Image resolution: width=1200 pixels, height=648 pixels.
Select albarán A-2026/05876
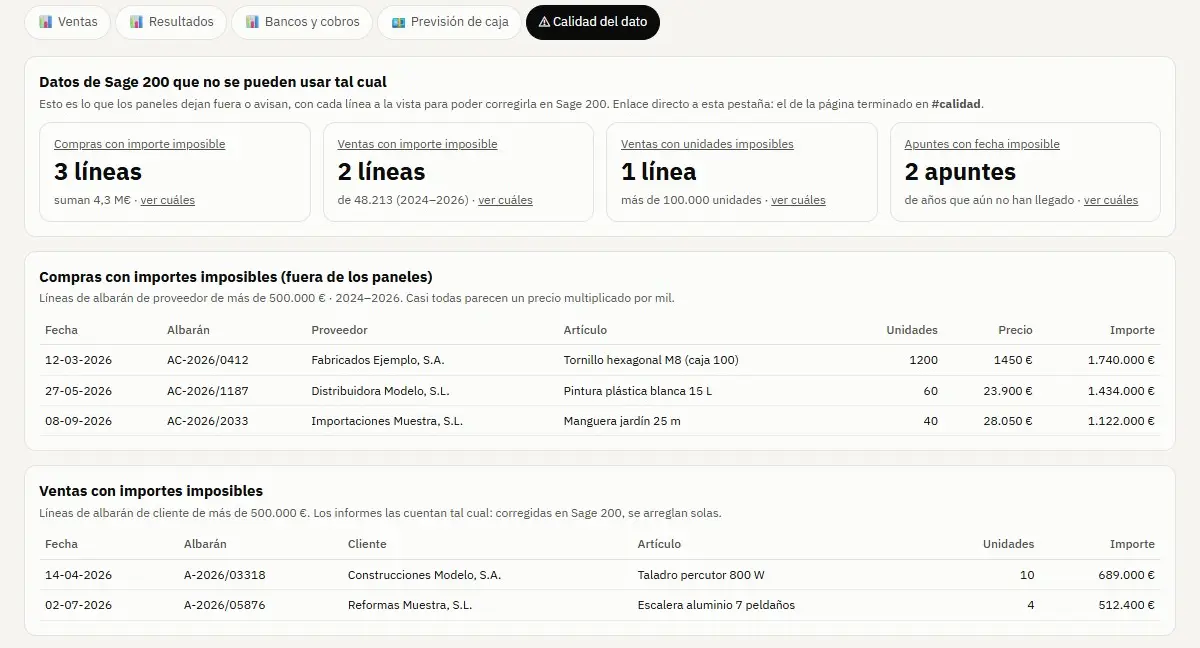pos(225,605)
